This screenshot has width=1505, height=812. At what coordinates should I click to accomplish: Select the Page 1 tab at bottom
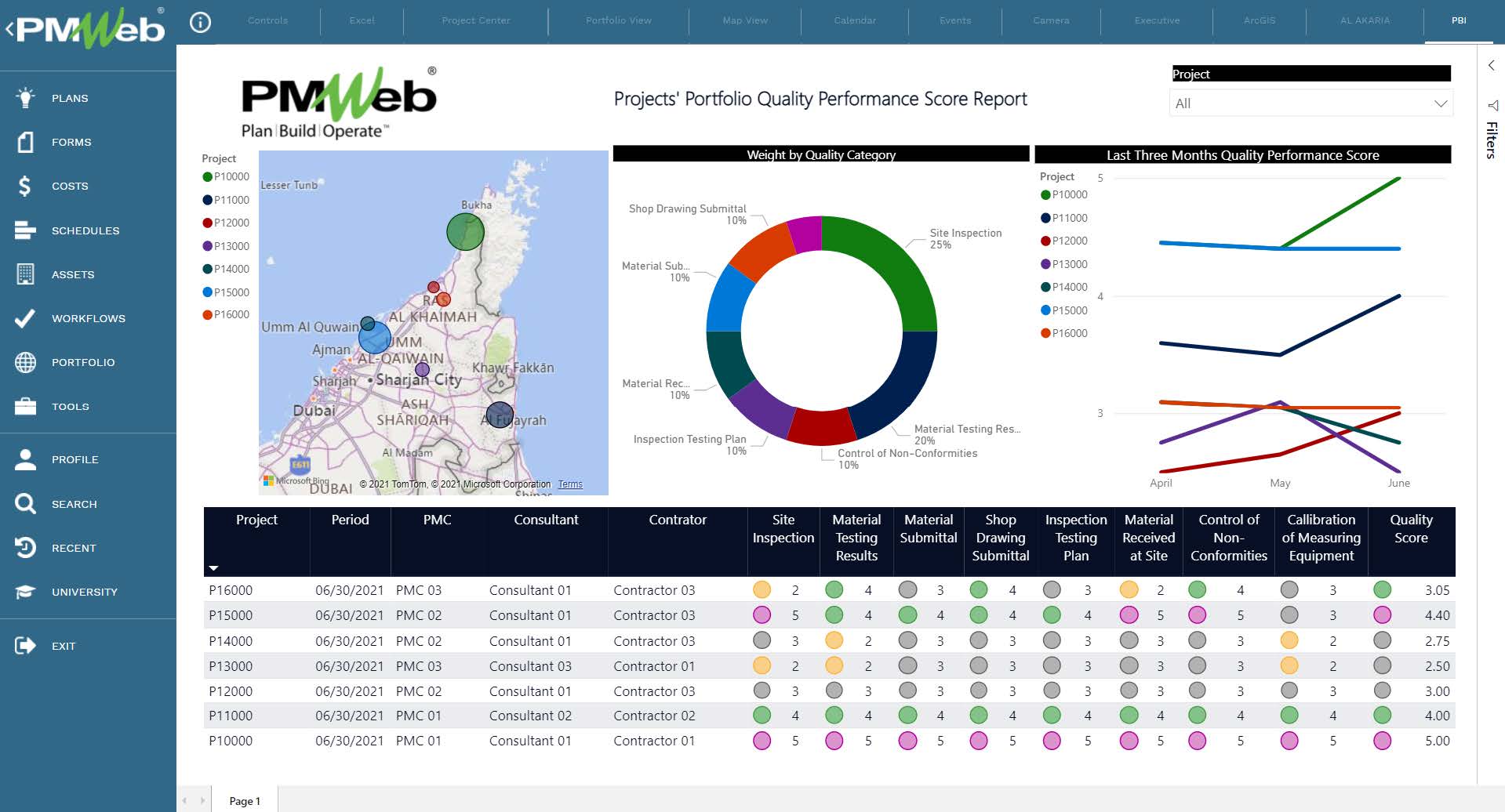click(x=244, y=800)
